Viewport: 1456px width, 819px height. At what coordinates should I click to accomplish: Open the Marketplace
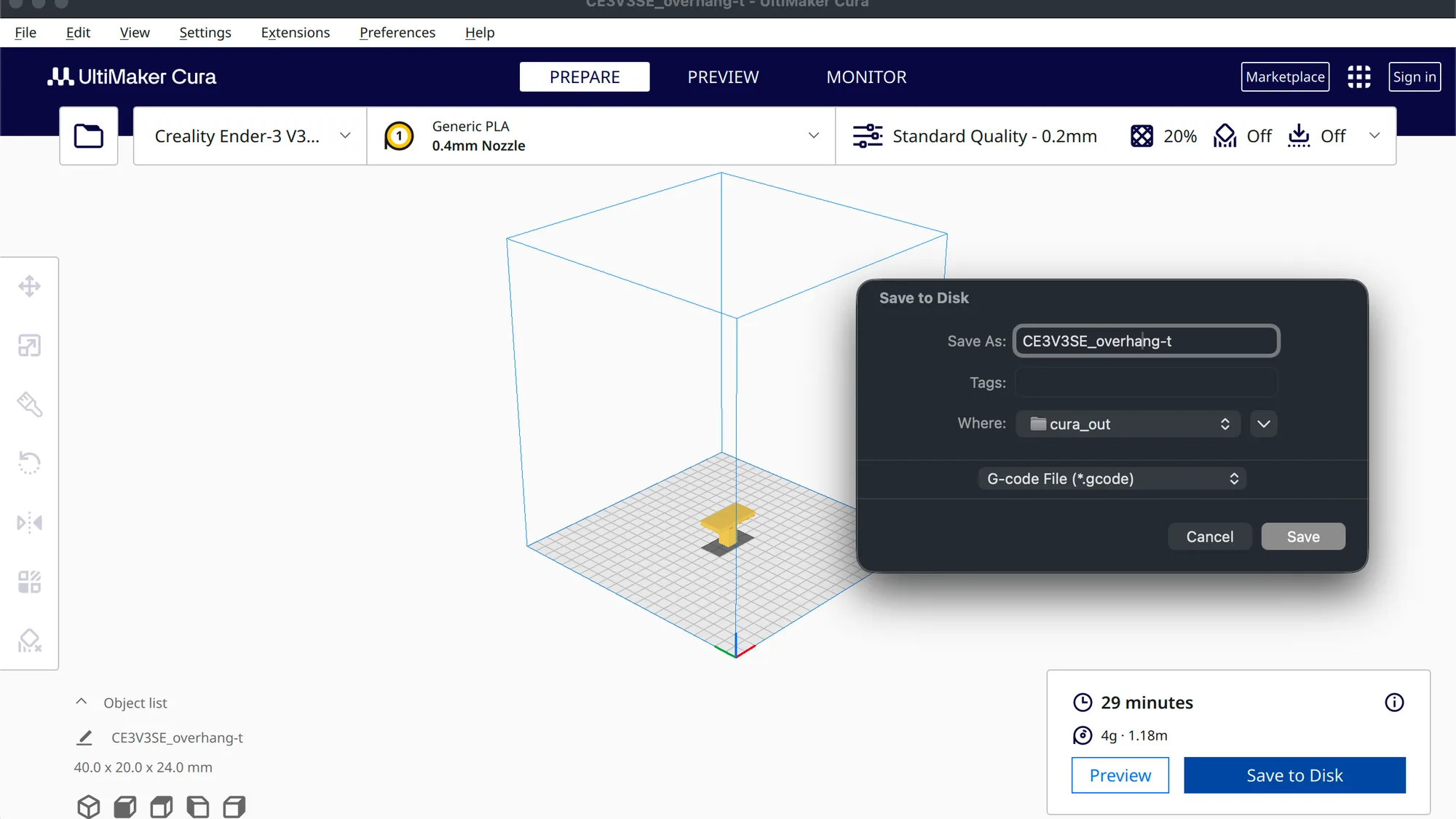tap(1285, 76)
